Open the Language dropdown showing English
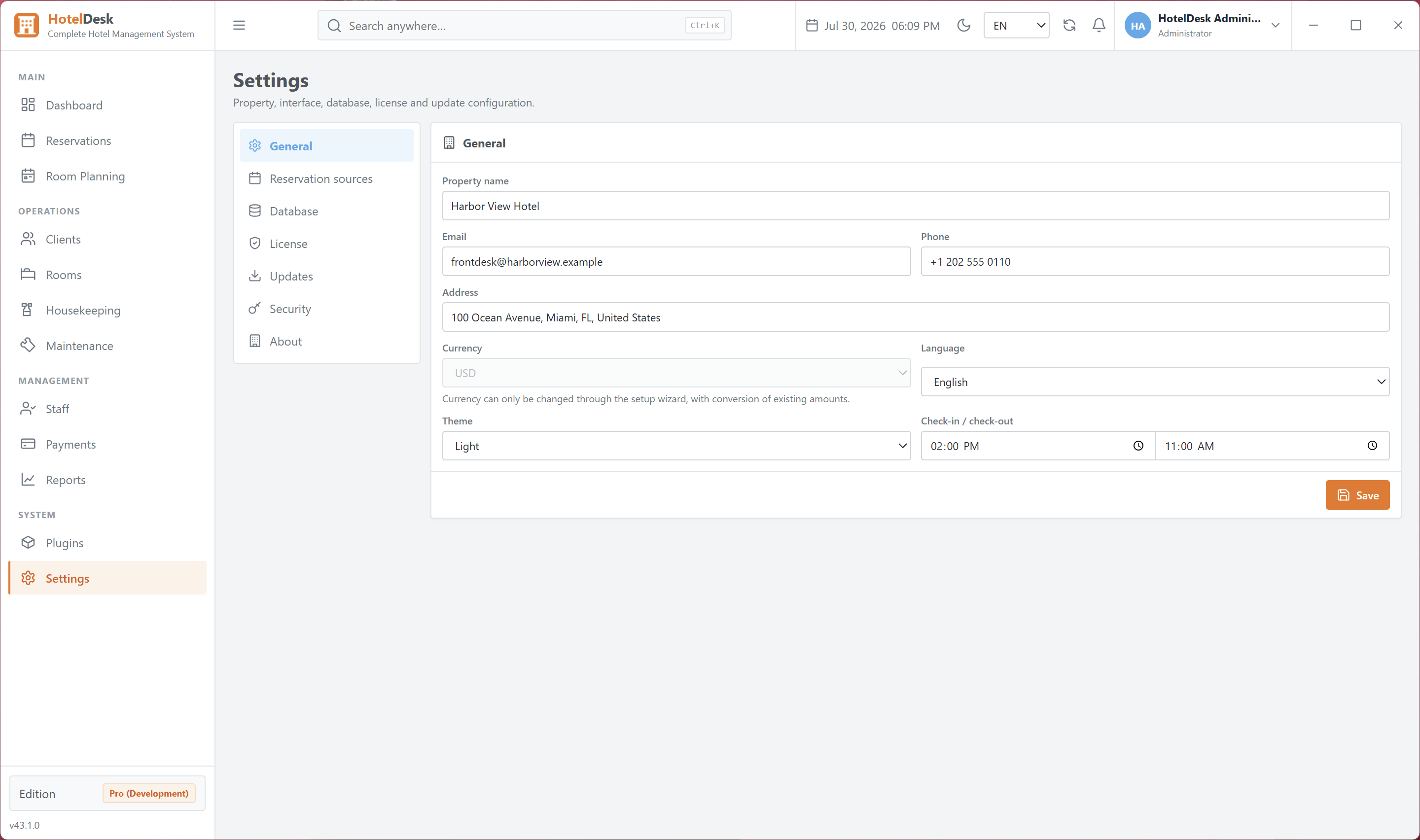 point(1155,382)
